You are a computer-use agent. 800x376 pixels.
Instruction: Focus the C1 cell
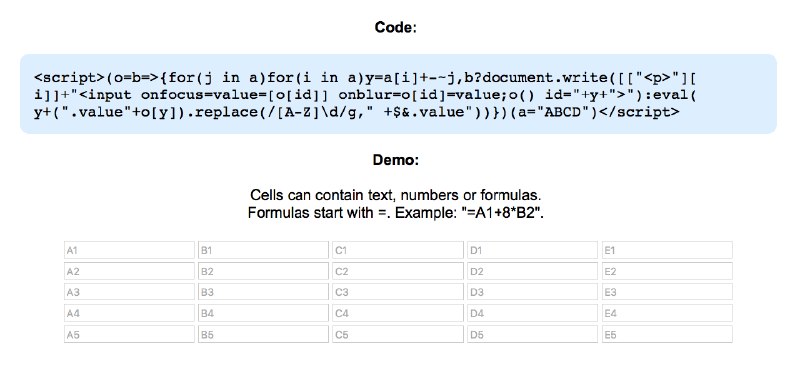pyautogui.click(x=398, y=250)
